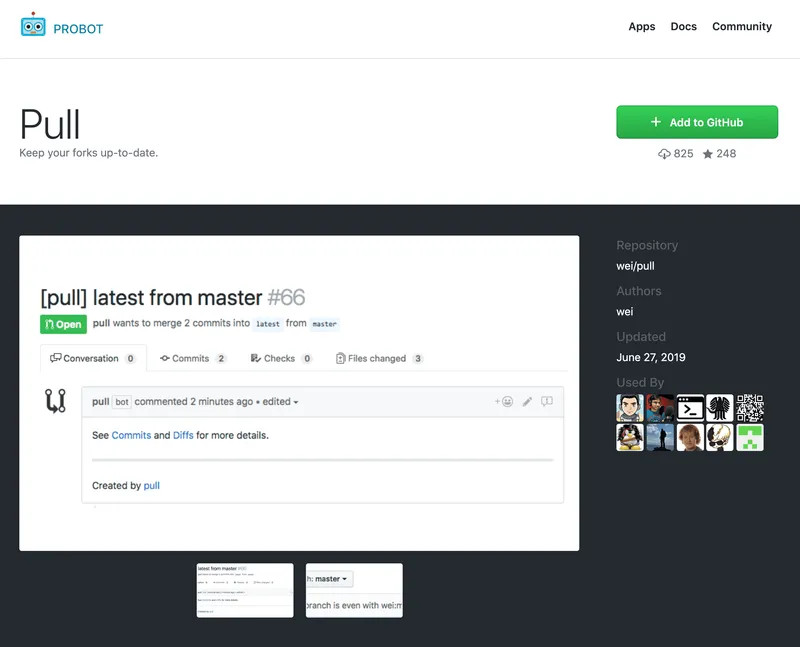Click the green pixel identicon avatar
This screenshot has height=647, width=800.
[750, 437]
